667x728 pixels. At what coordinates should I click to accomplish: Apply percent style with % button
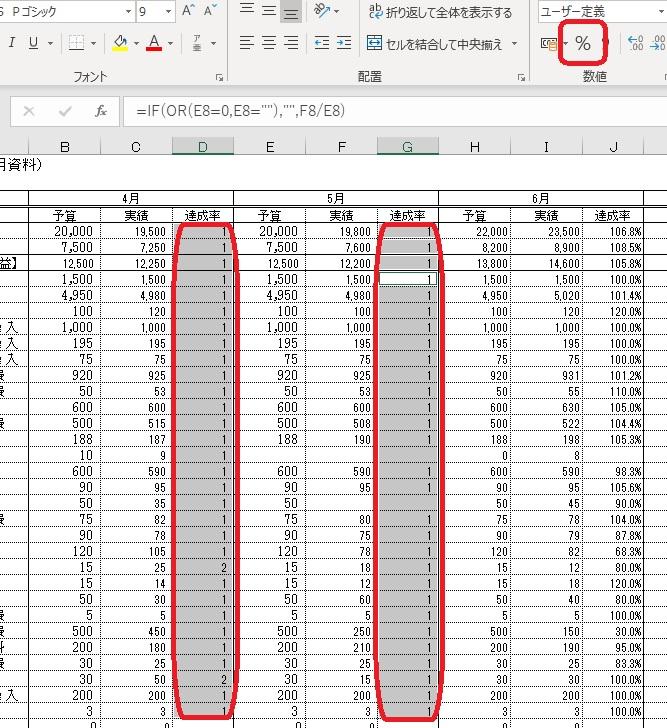(x=582, y=44)
